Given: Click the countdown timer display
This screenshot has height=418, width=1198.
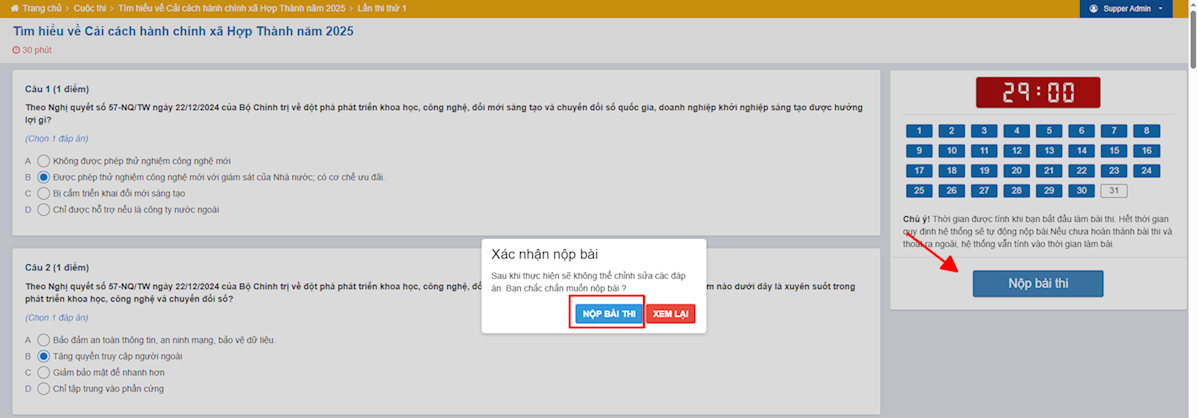Looking at the screenshot, I should point(1037,93).
